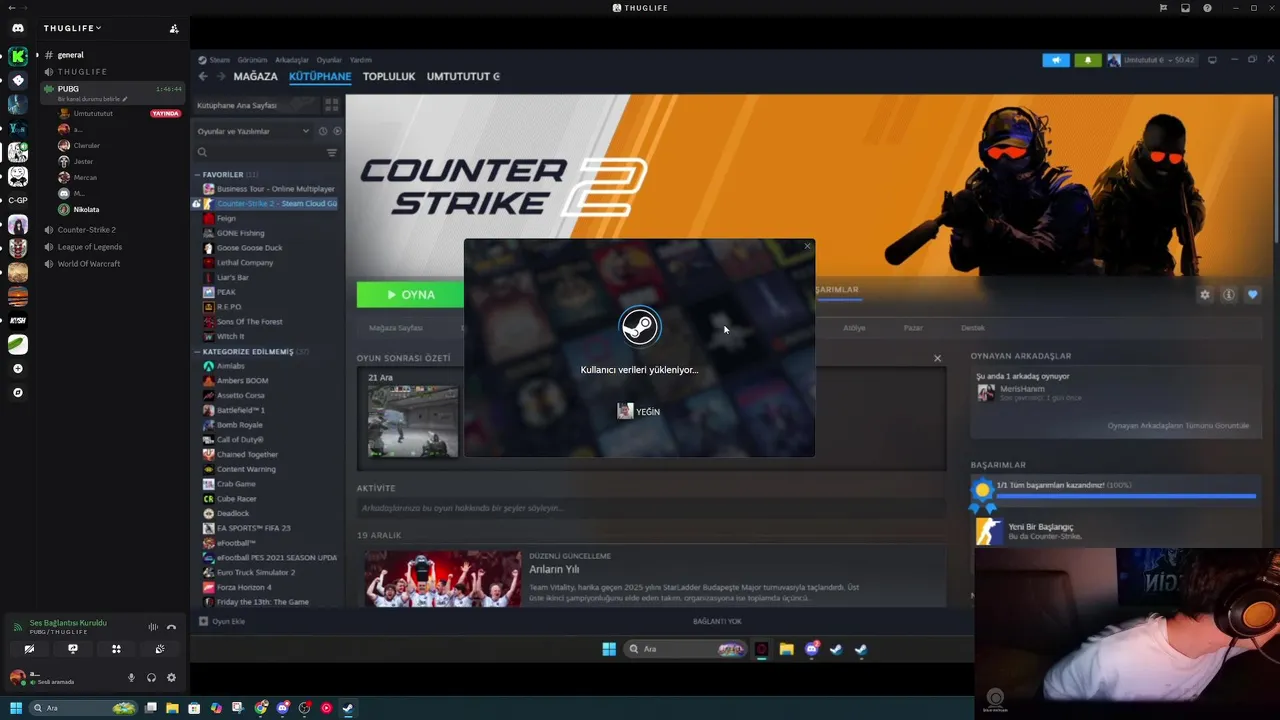Open Discord help question mark icon

click(x=1207, y=8)
